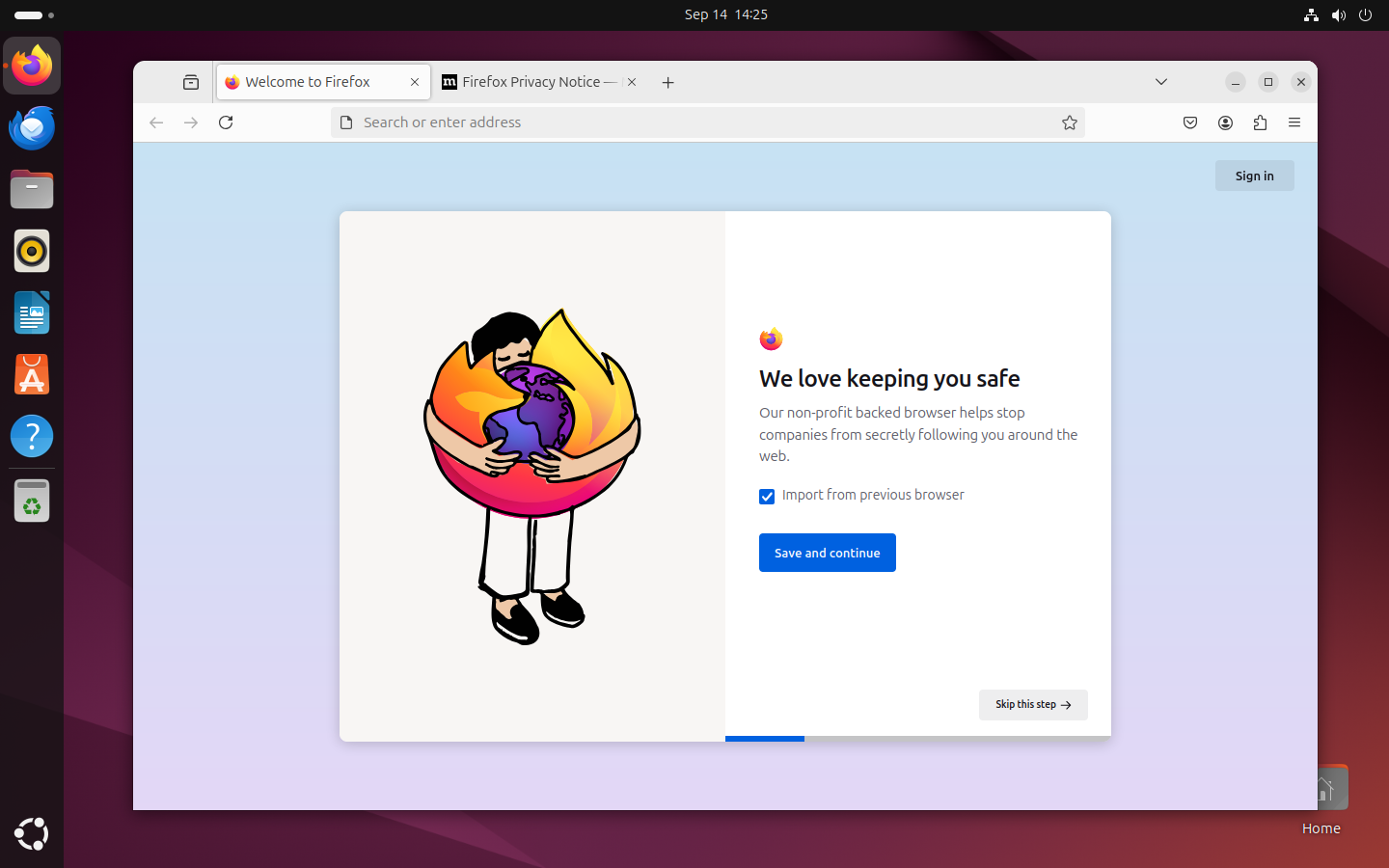Image resolution: width=1389 pixels, height=868 pixels.
Task: Open the Firefox hamburger application menu
Action: tap(1294, 122)
